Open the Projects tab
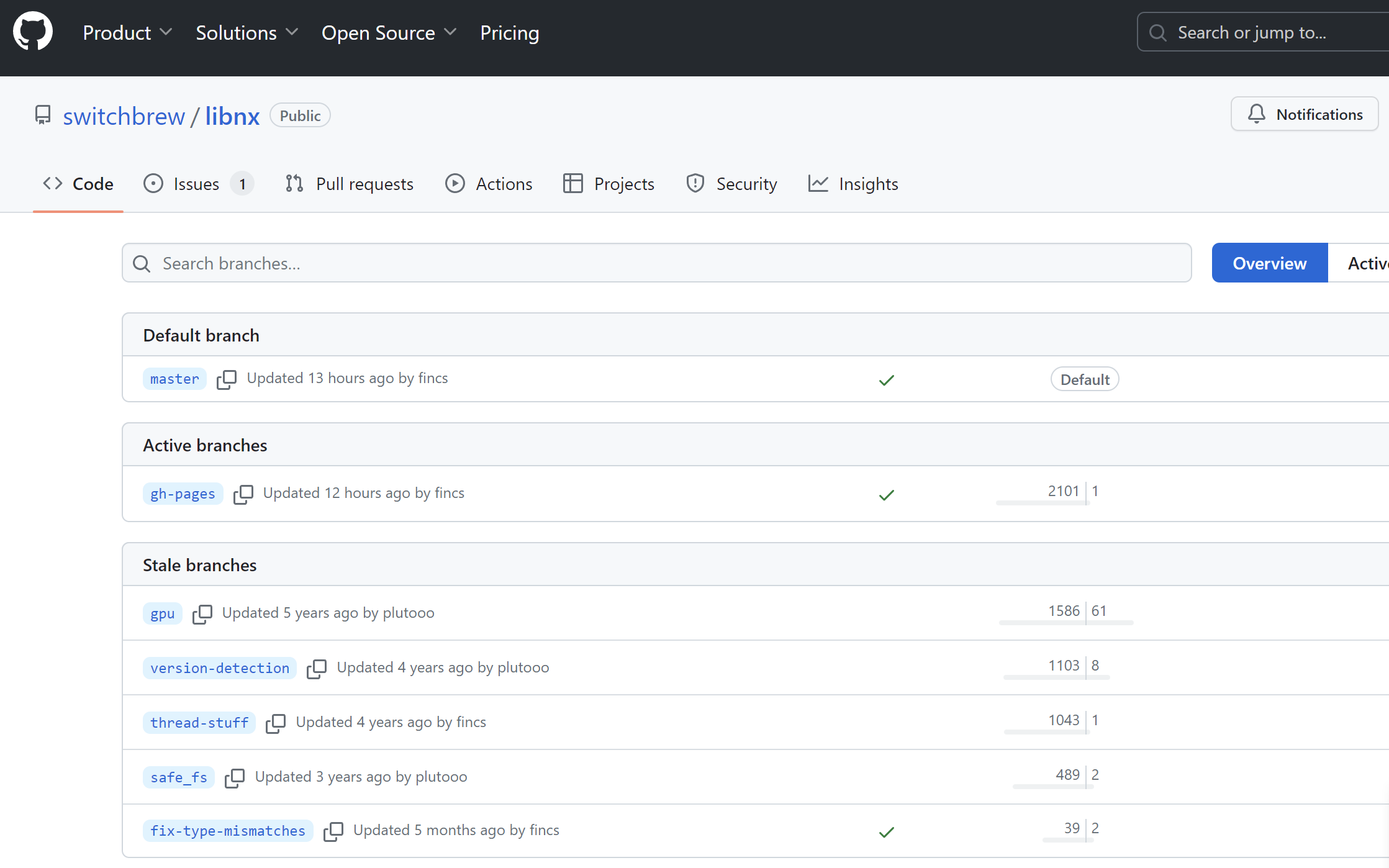This screenshot has height=868, width=1389. click(609, 184)
